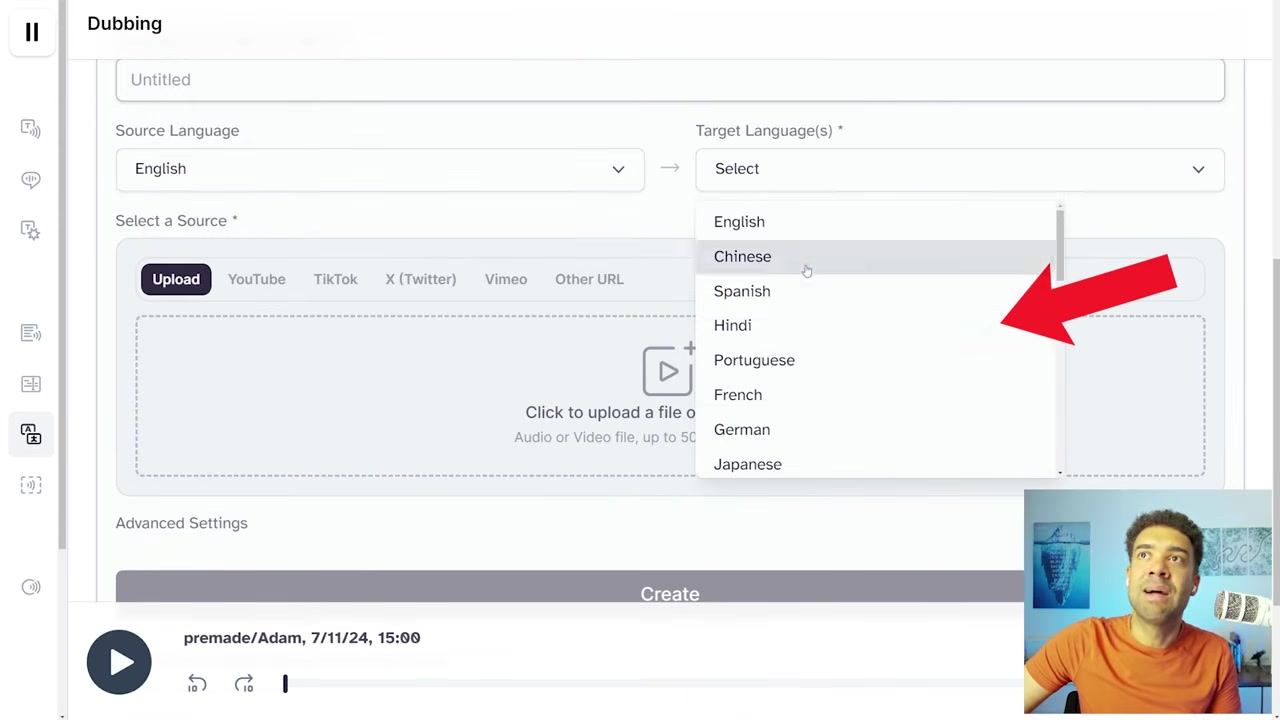This screenshot has height=720, width=1280.
Task: Click the Dubbing page title
Action: (124, 23)
